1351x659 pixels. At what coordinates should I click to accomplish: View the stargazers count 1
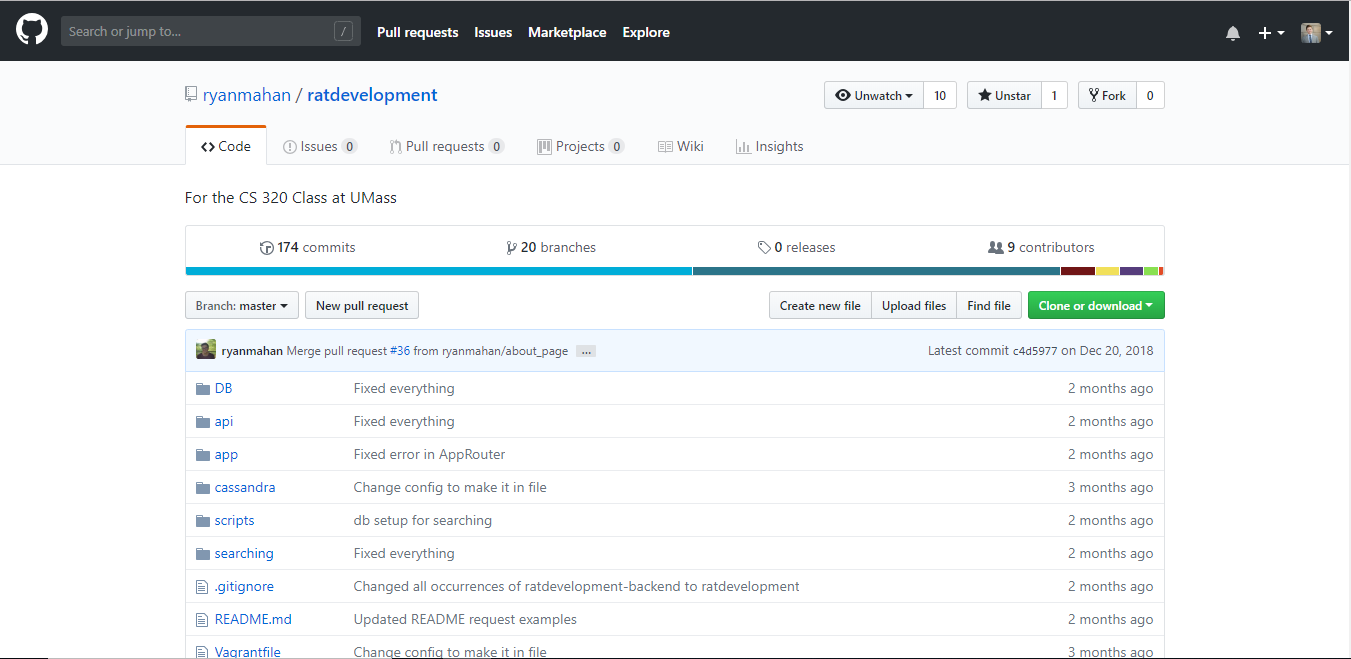point(1054,95)
